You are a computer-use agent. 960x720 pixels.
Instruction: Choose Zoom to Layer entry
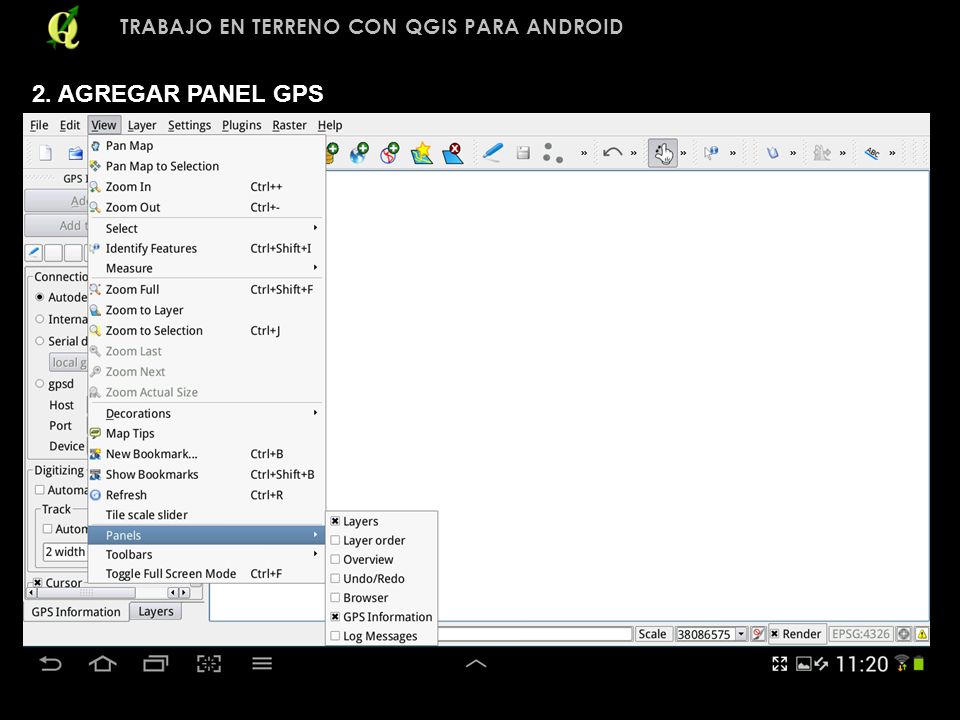tap(206, 310)
